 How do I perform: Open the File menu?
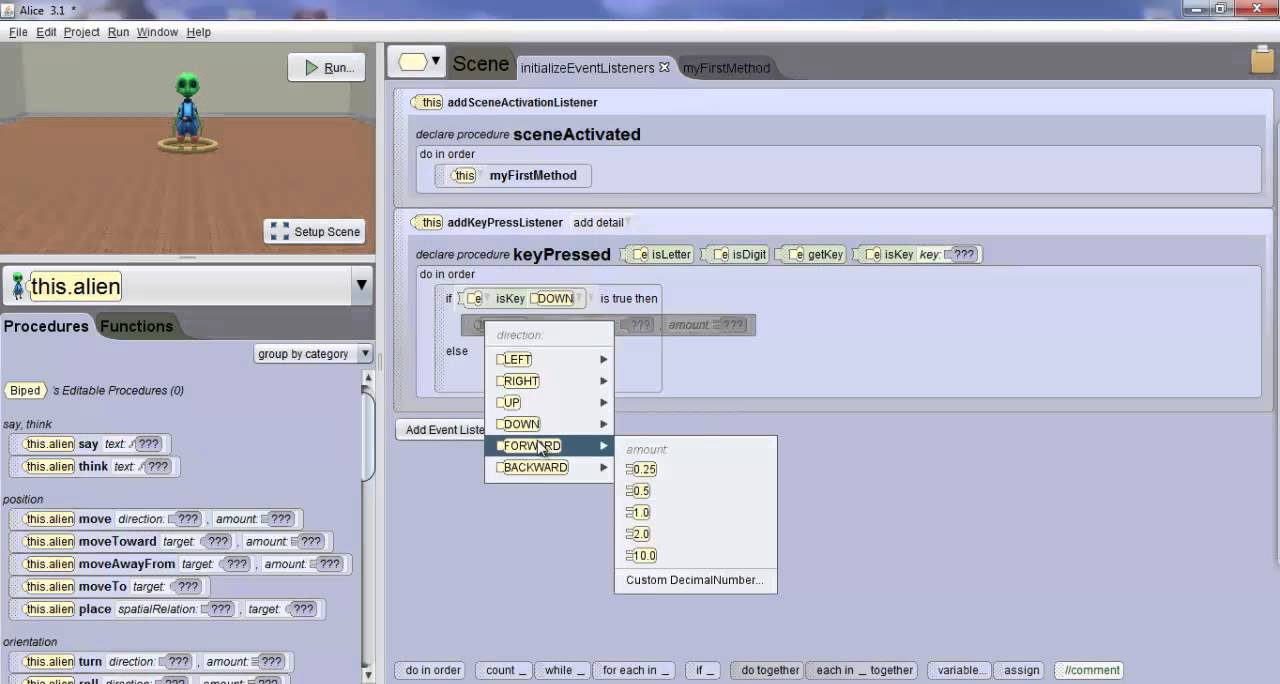[x=18, y=32]
